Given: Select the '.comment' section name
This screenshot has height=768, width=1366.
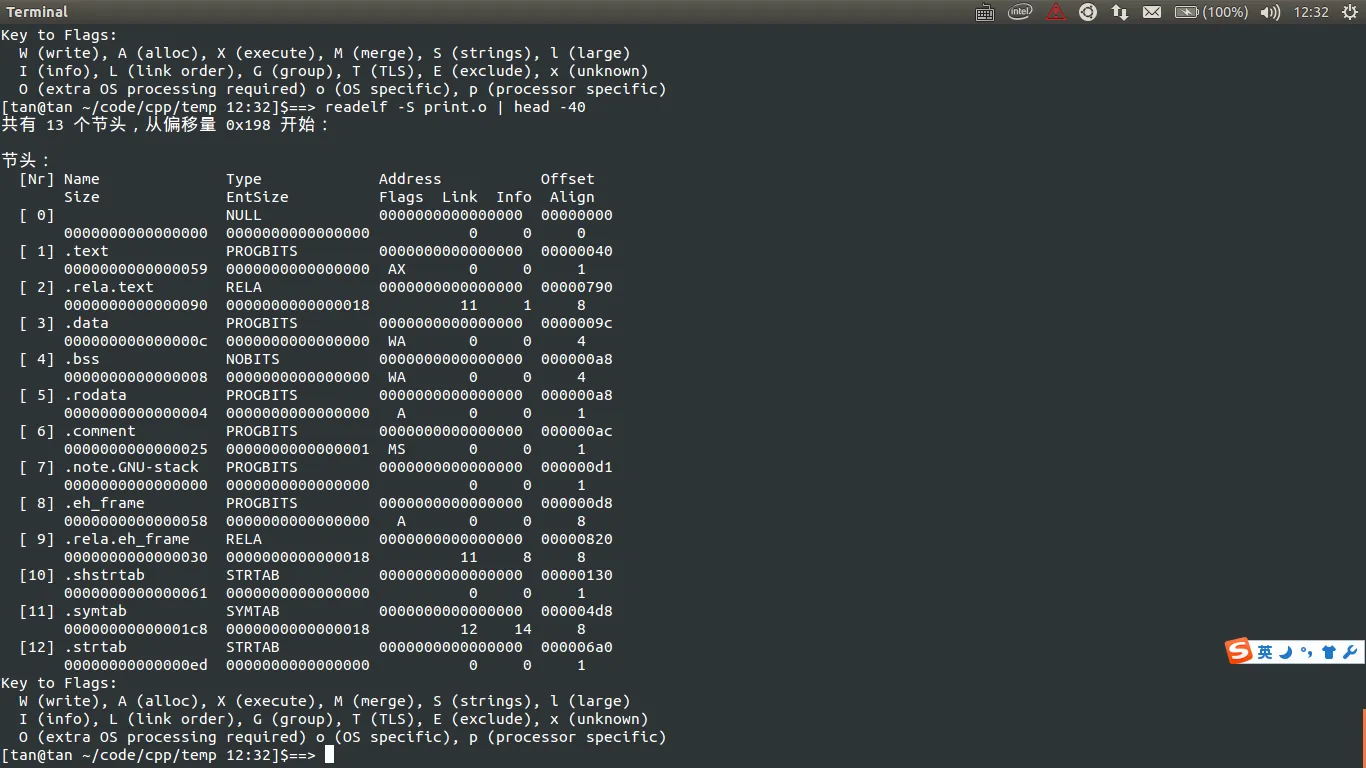Looking at the screenshot, I should [x=100, y=431].
